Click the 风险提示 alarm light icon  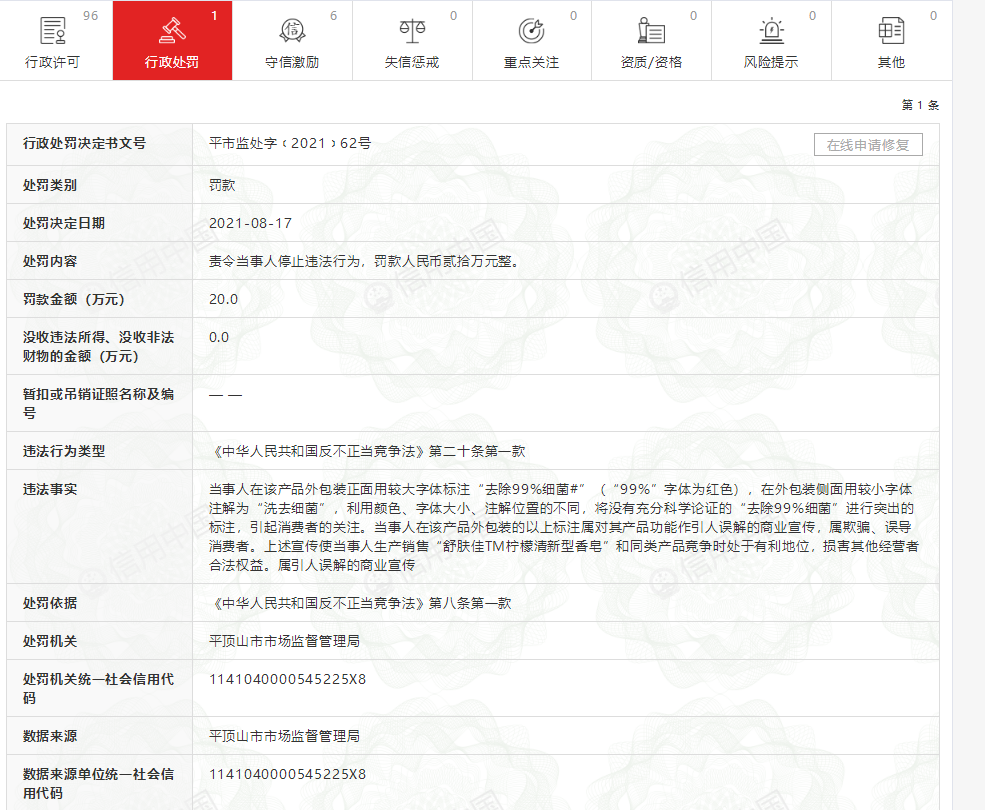pyautogui.click(x=771, y=31)
